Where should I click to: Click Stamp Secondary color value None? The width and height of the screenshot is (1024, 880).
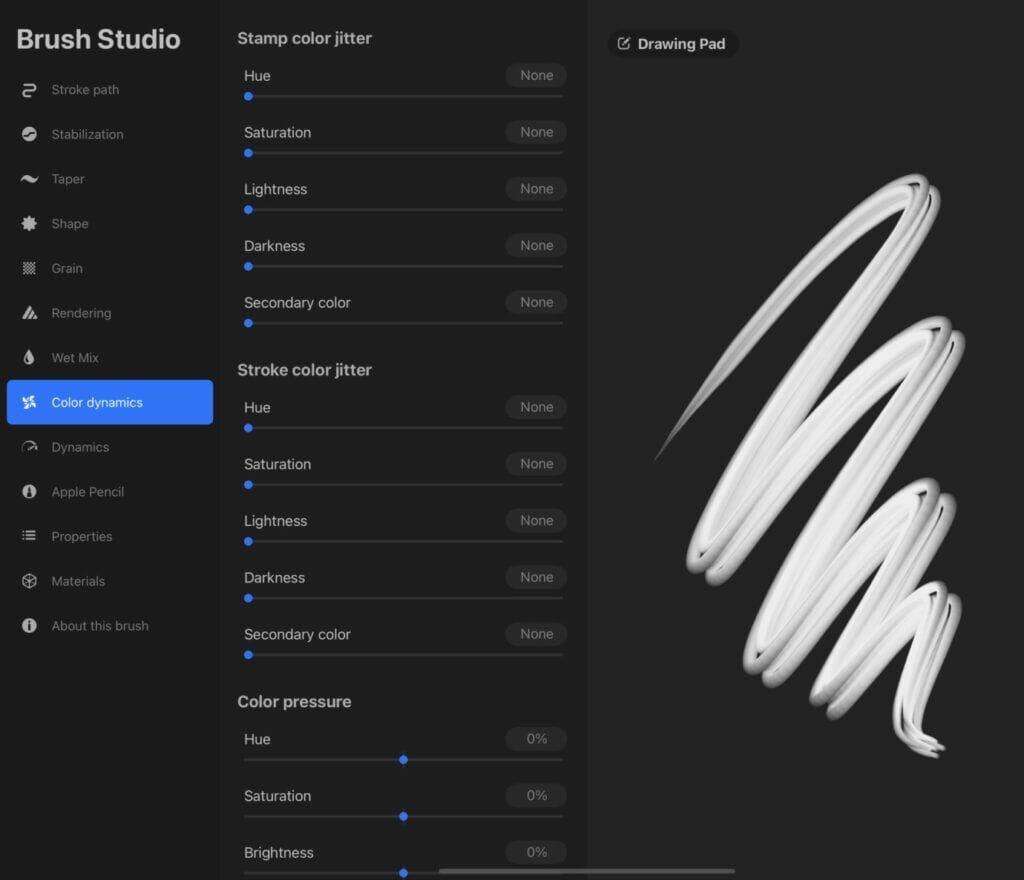click(536, 302)
